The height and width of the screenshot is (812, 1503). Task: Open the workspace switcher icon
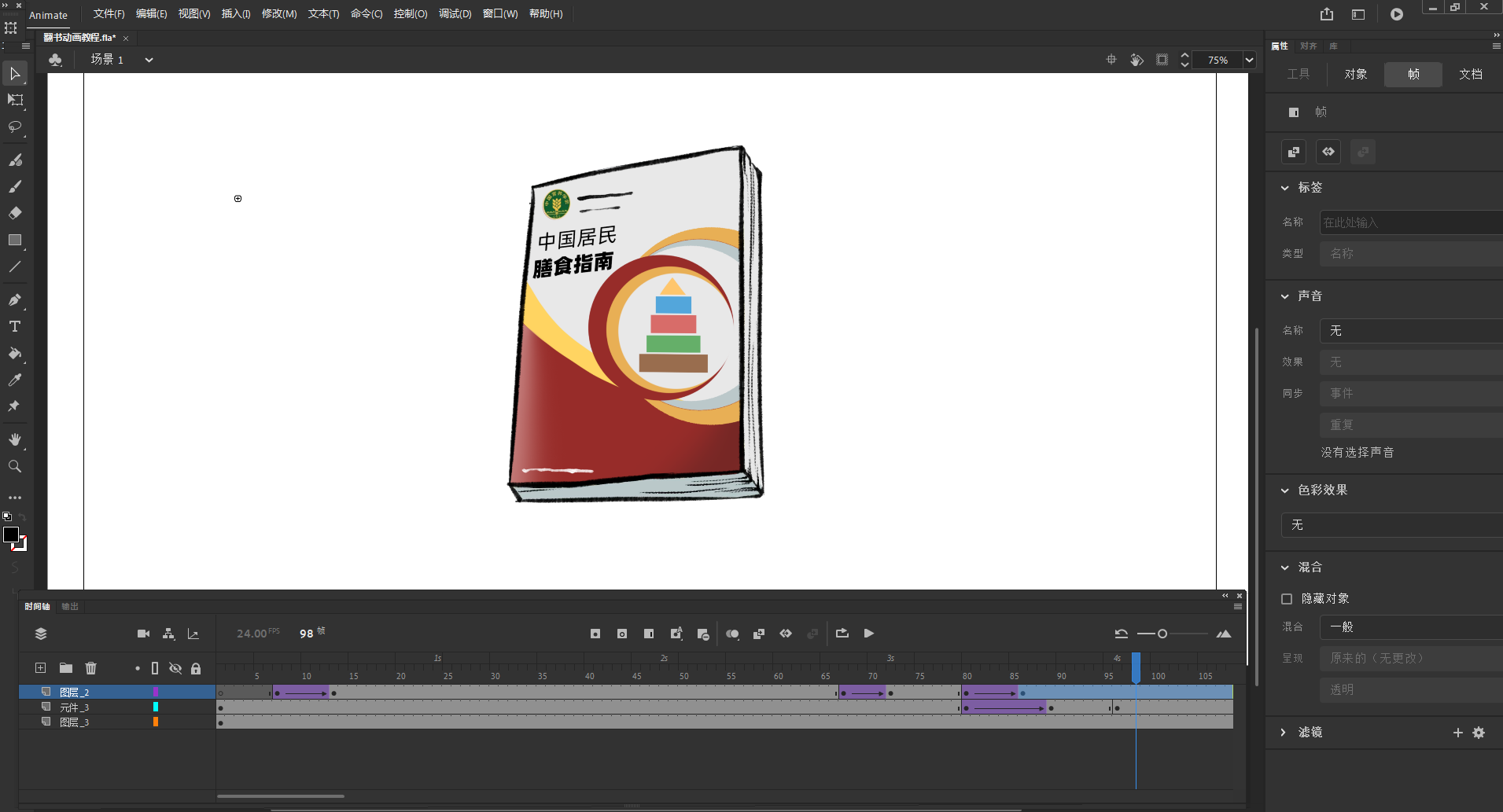click(1358, 14)
